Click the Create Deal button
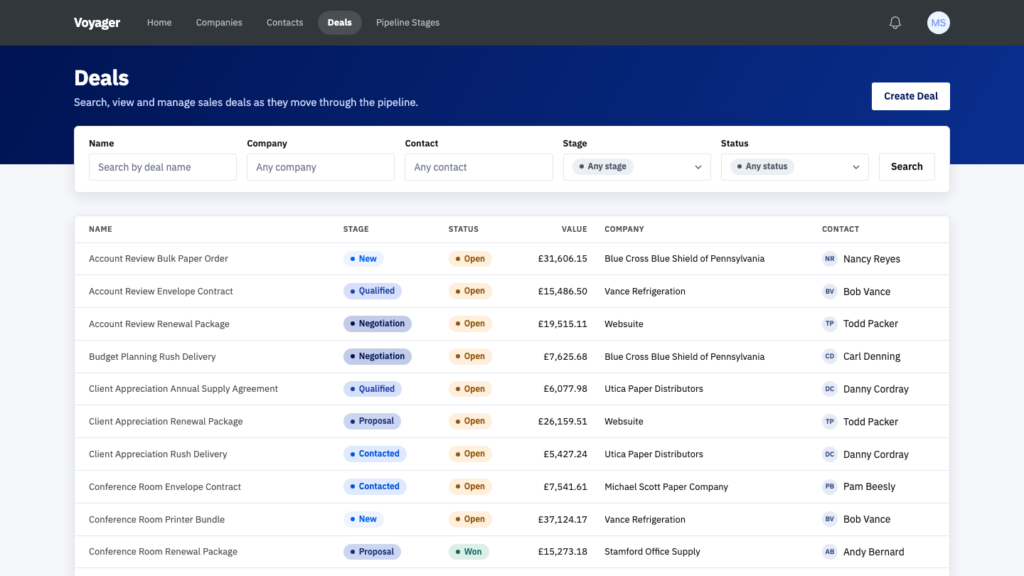Viewport: 1024px width, 576px height. point(910,96)
